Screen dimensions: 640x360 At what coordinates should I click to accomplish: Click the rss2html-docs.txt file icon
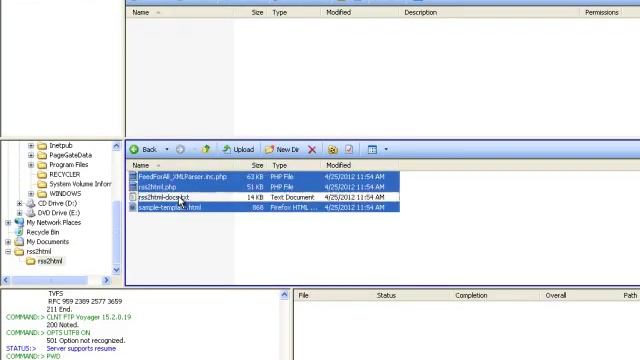(133, 197)
